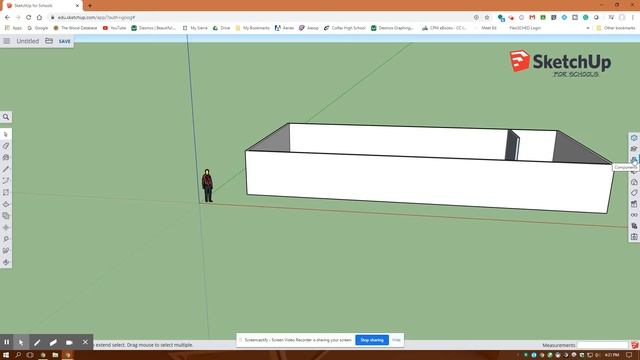Select the Line pencil tool
The height and width of the screenshot is (360, 640).
(6, 169)
